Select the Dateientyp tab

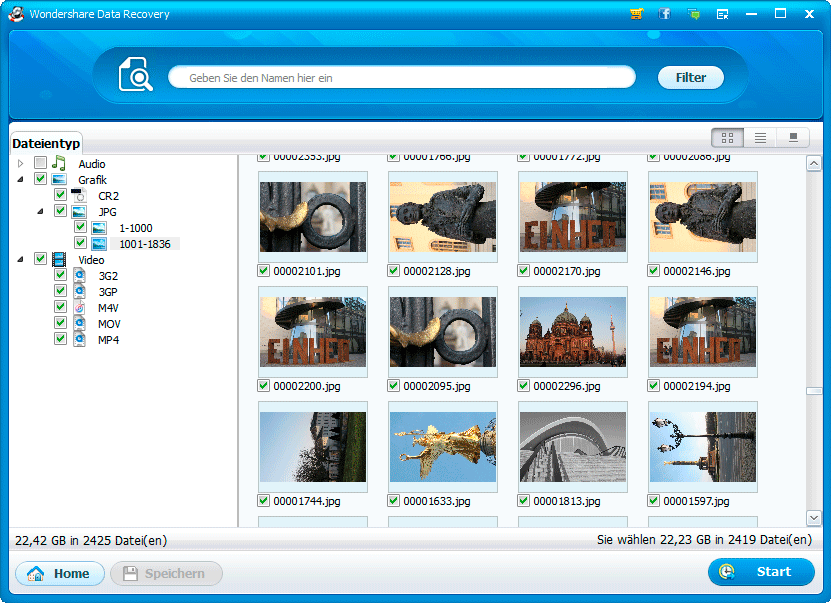coord(46,144)
